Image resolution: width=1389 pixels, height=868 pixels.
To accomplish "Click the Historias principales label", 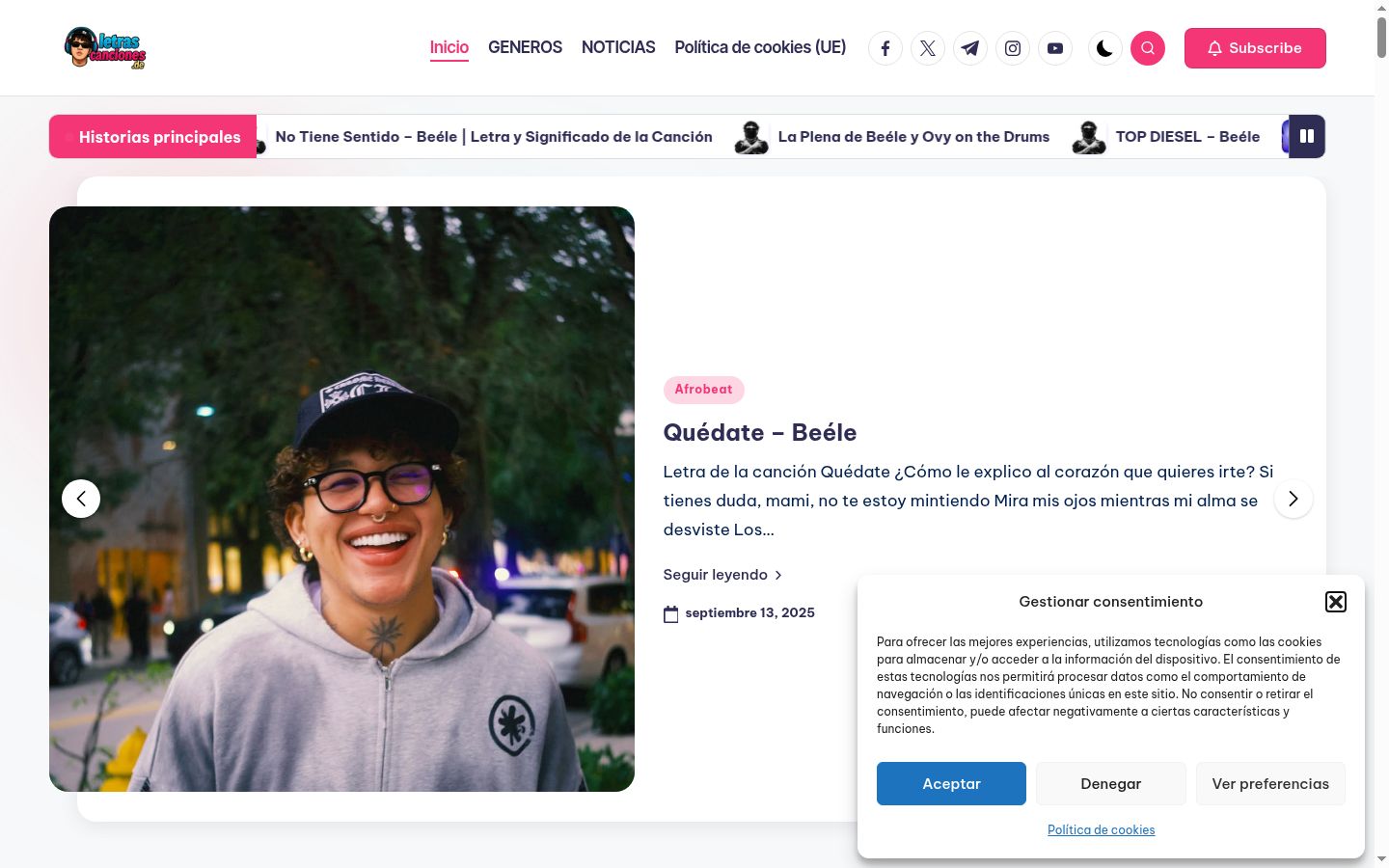I will (152, 137).
